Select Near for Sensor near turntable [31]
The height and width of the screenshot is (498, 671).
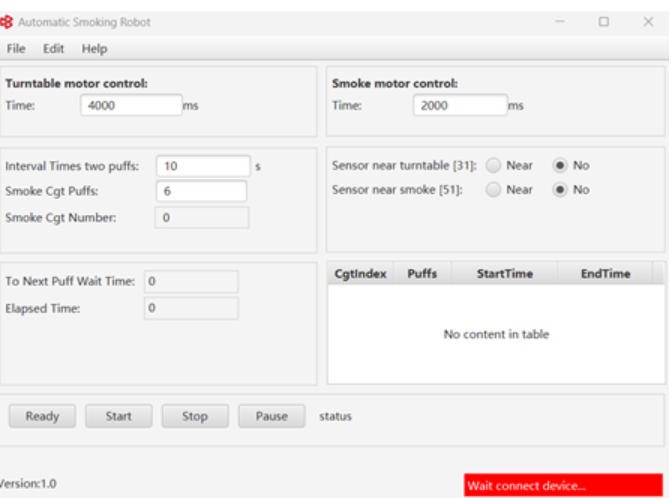click(x=493, y=165)
